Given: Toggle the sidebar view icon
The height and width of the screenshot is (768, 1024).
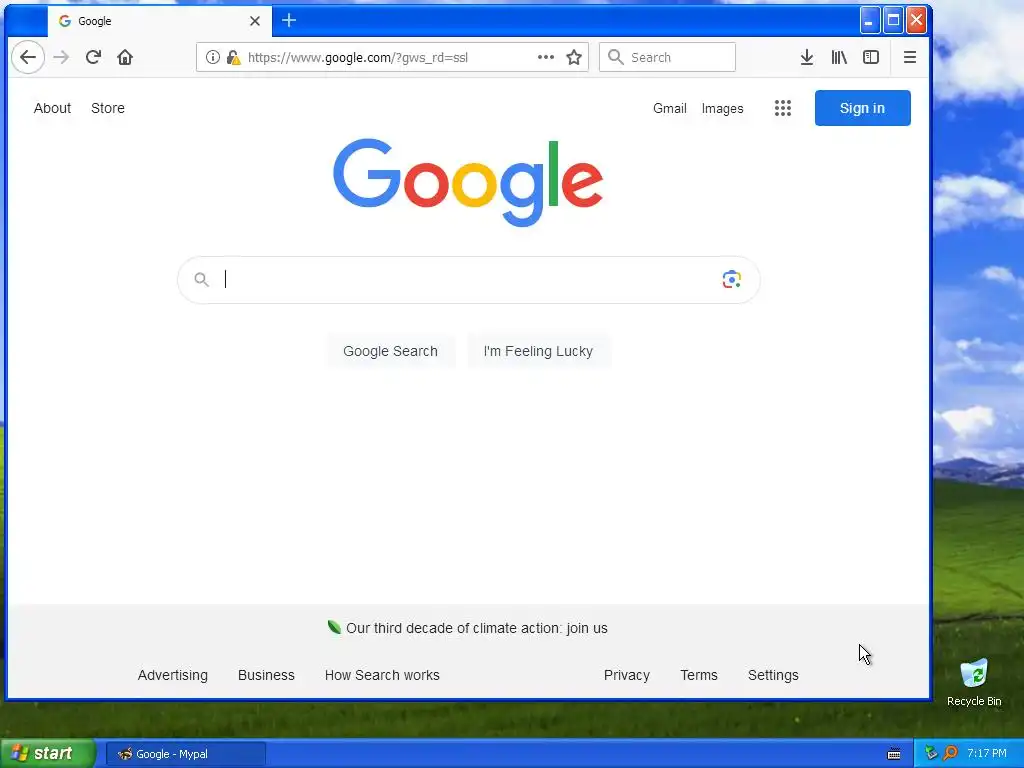Looking at the screenshot, I should pos(871,57).
